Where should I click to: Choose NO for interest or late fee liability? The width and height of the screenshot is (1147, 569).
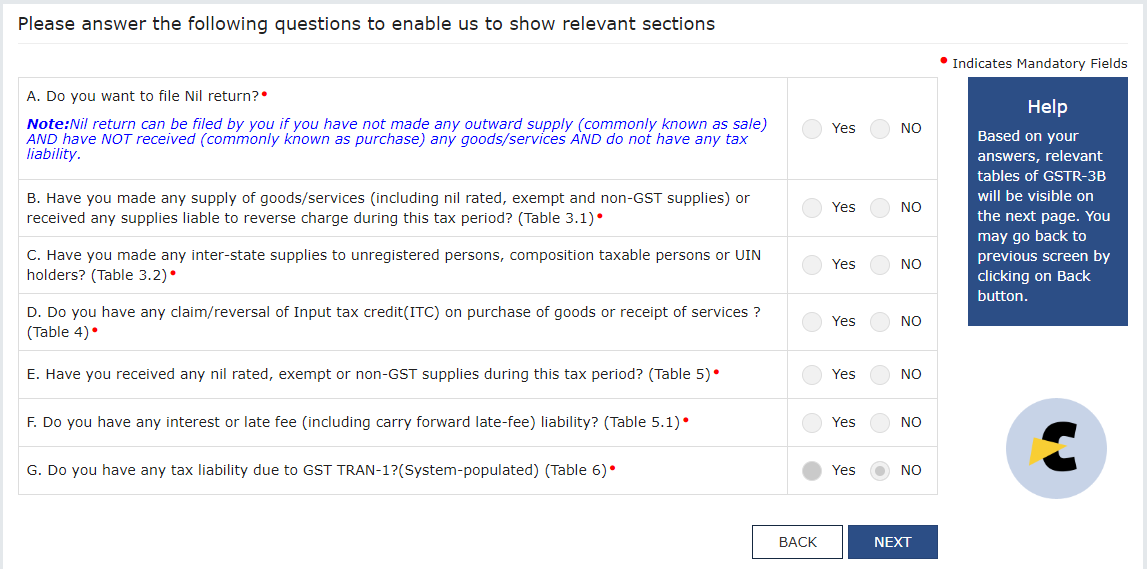point(880,423)
